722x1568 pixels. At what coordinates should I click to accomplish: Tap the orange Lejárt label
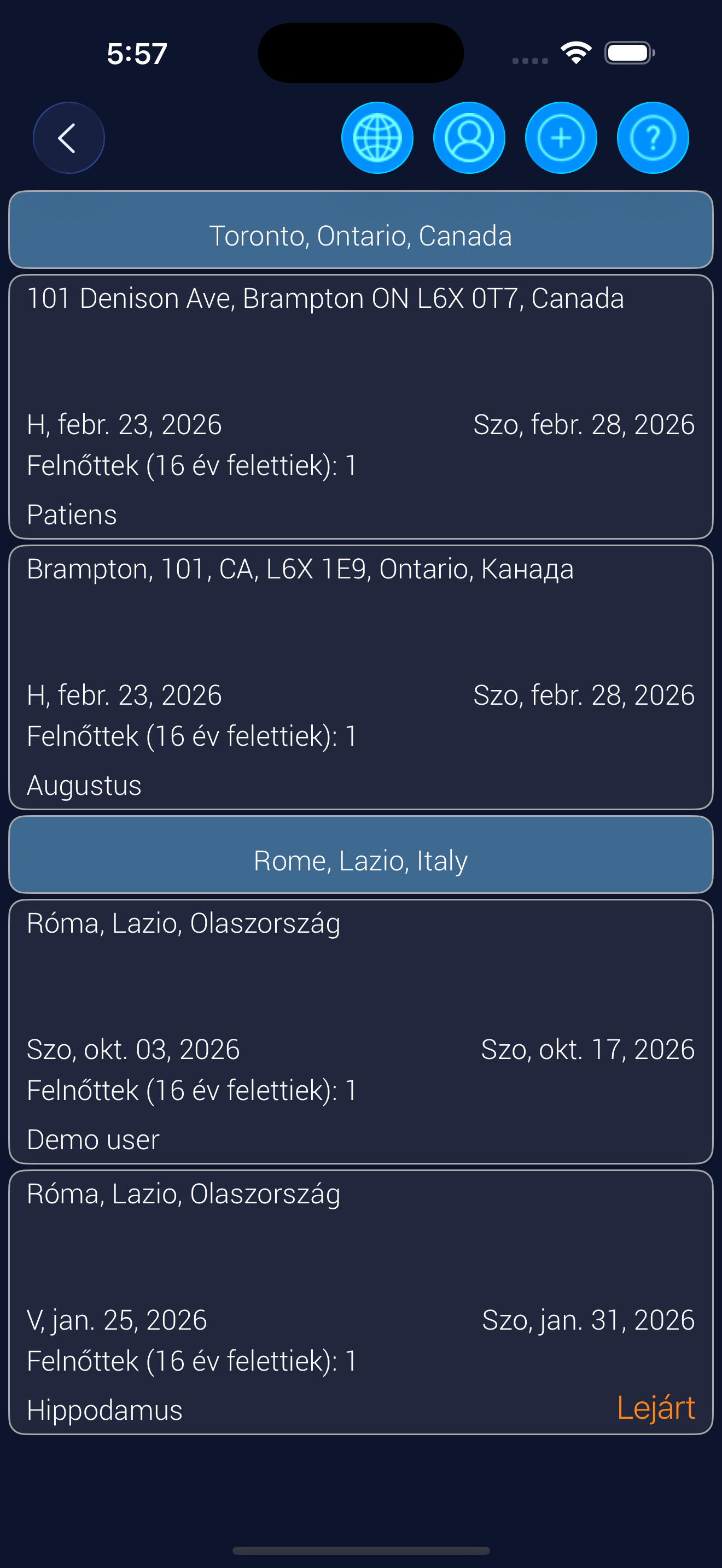pos(655,1408)
